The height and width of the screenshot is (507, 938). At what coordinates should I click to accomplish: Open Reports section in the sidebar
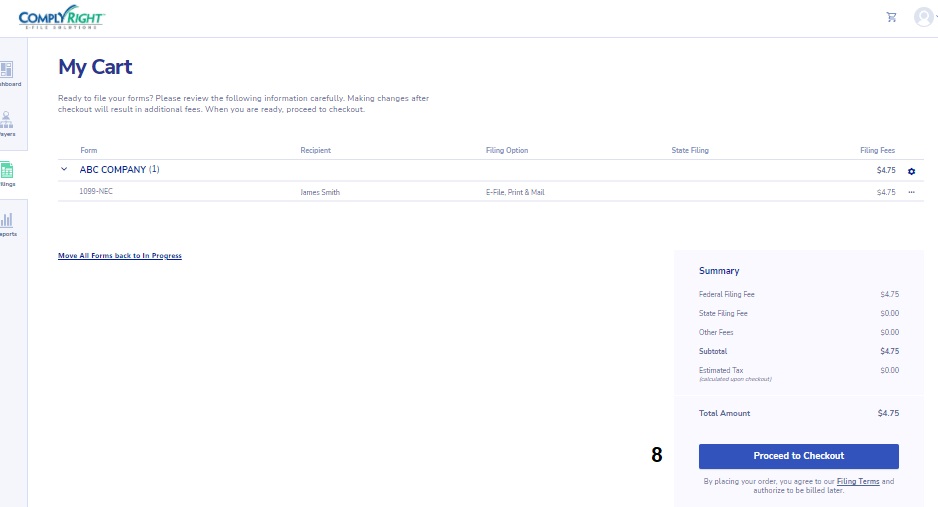click(x=7, y=224)
